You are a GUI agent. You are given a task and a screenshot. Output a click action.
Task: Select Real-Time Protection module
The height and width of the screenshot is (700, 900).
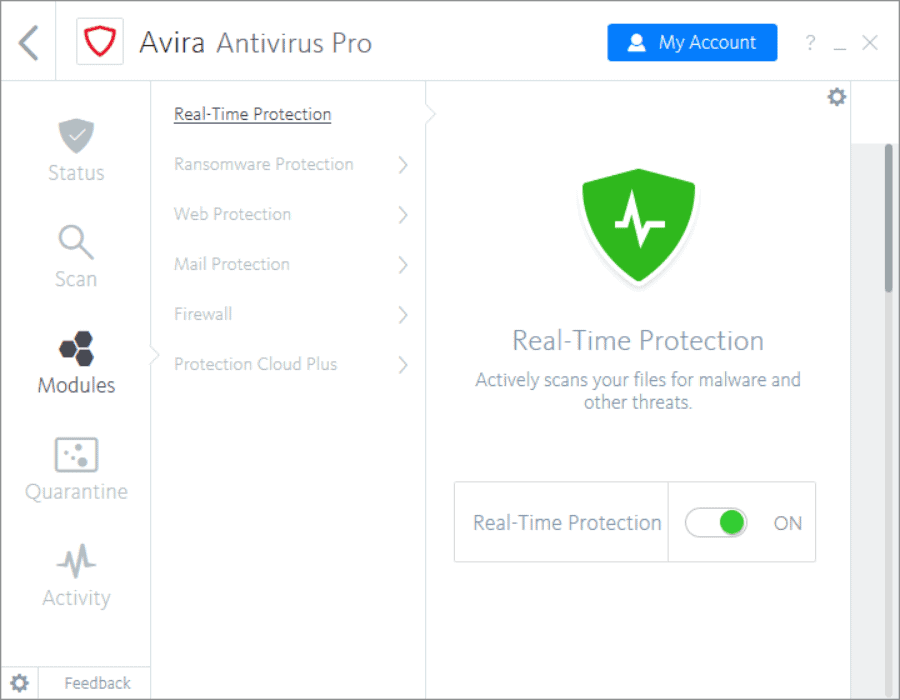[253, 114]
